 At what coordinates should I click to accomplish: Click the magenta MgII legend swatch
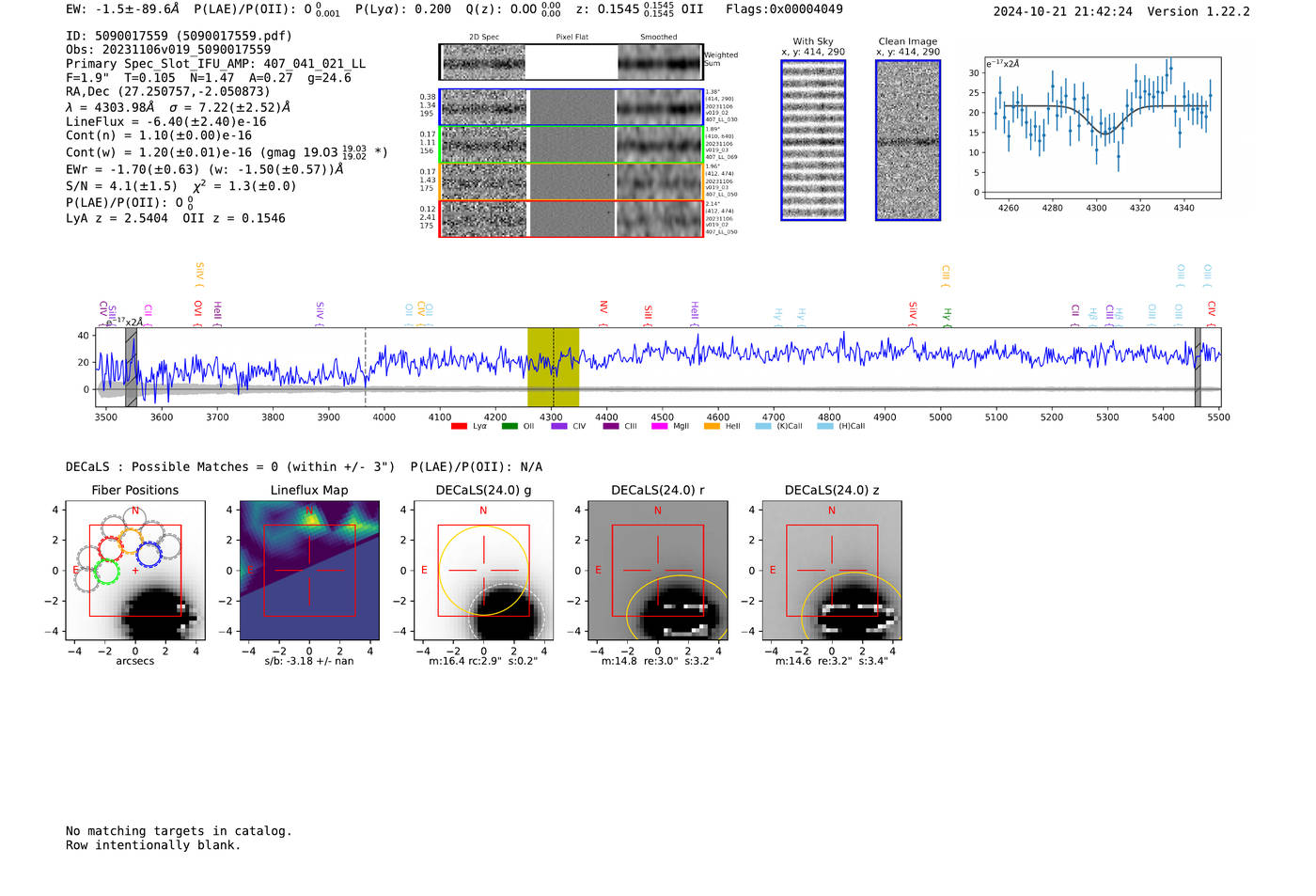(x=659, y=426)
